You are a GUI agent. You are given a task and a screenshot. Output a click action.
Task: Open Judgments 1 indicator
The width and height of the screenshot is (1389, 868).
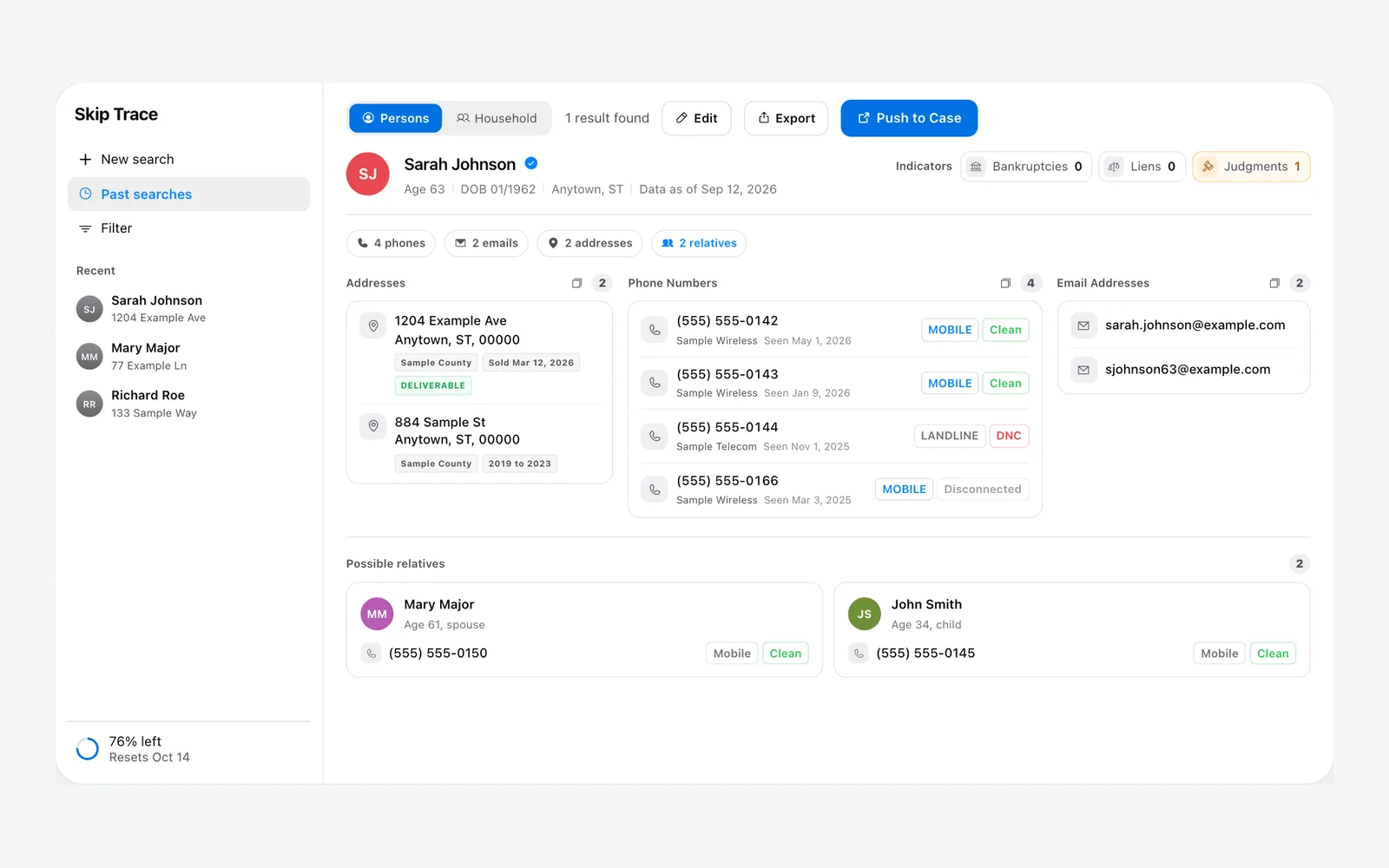pyautogui.click(x=1251, y=167)
